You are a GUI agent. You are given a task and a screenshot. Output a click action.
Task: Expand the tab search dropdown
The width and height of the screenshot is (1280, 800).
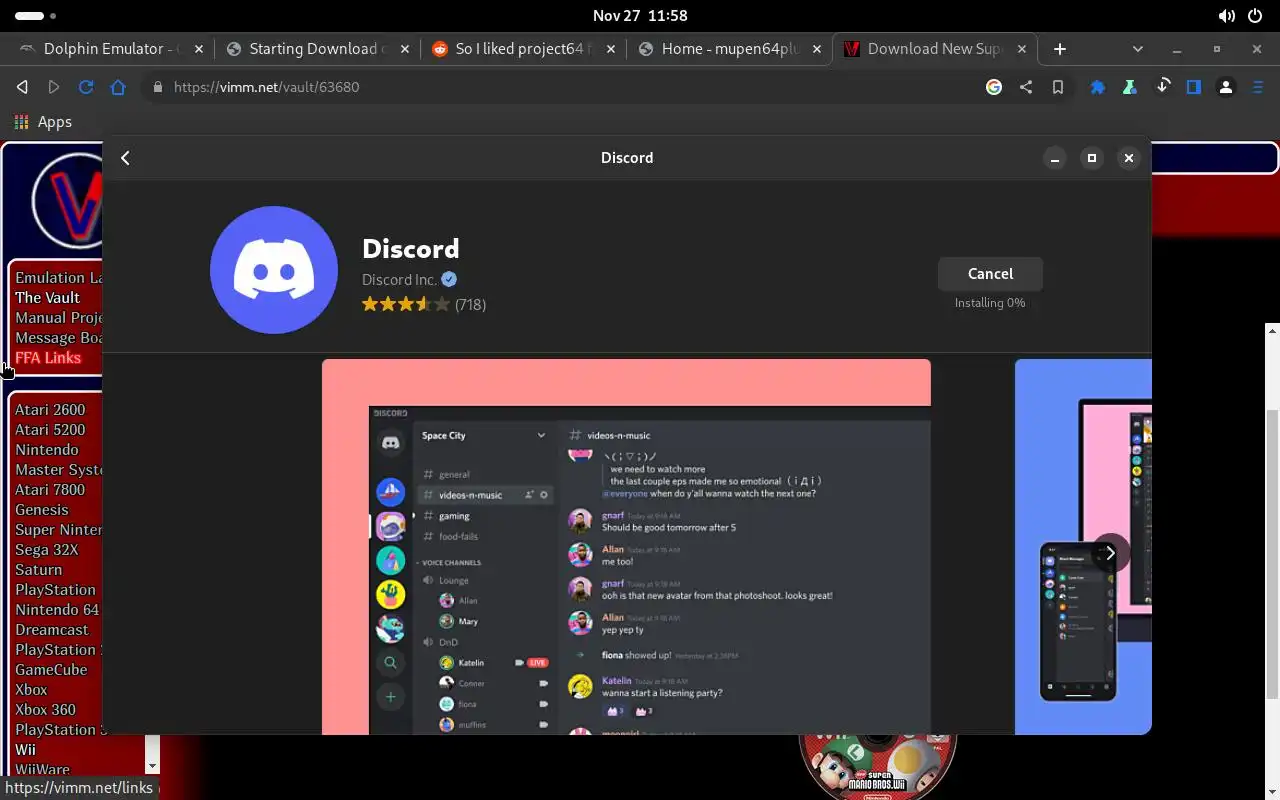(1137, 49)
